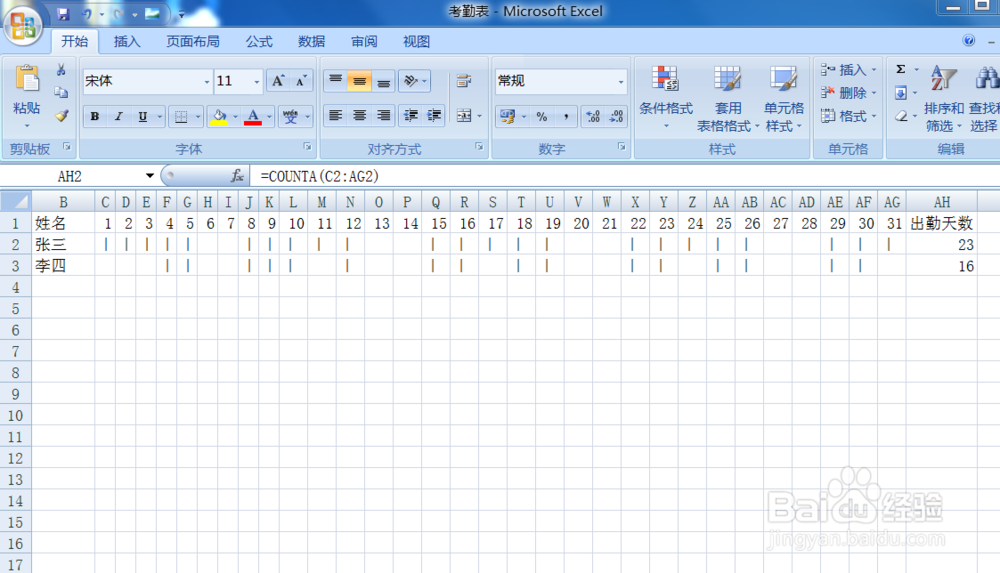Click the borders icon in font group
Screen dimensions: 1000x573
pyautogui.click(x=181, y=117)
